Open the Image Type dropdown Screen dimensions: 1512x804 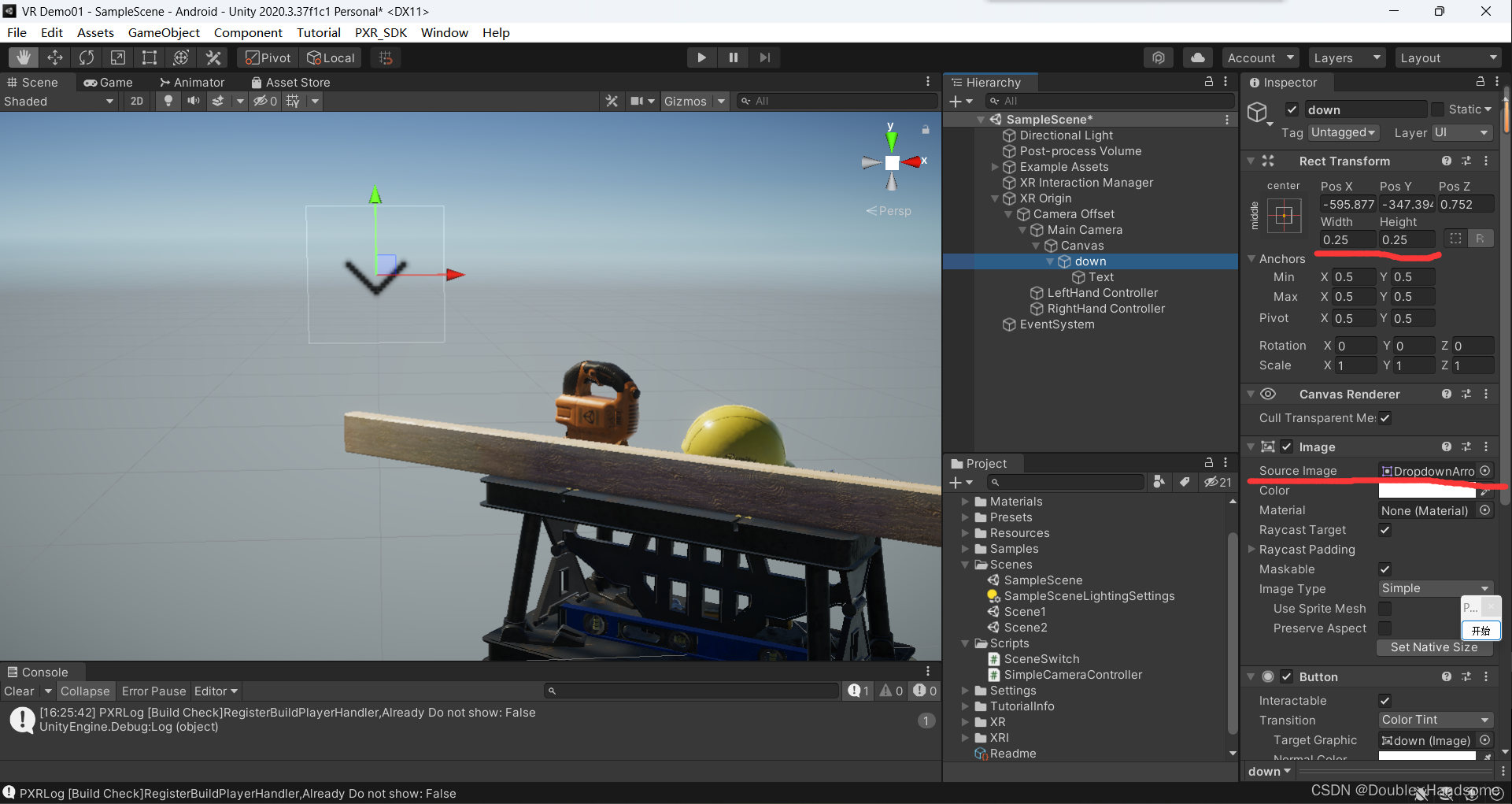pos(1435,588)
